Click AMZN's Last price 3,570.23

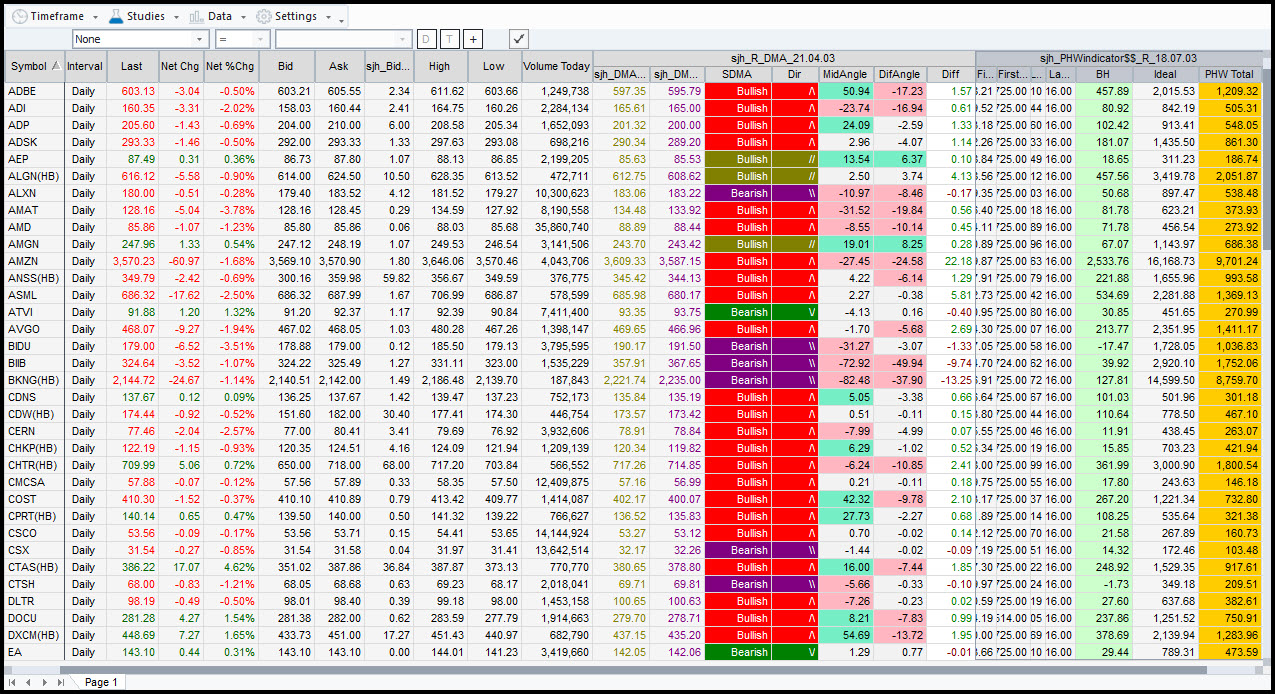click(132, 261)
